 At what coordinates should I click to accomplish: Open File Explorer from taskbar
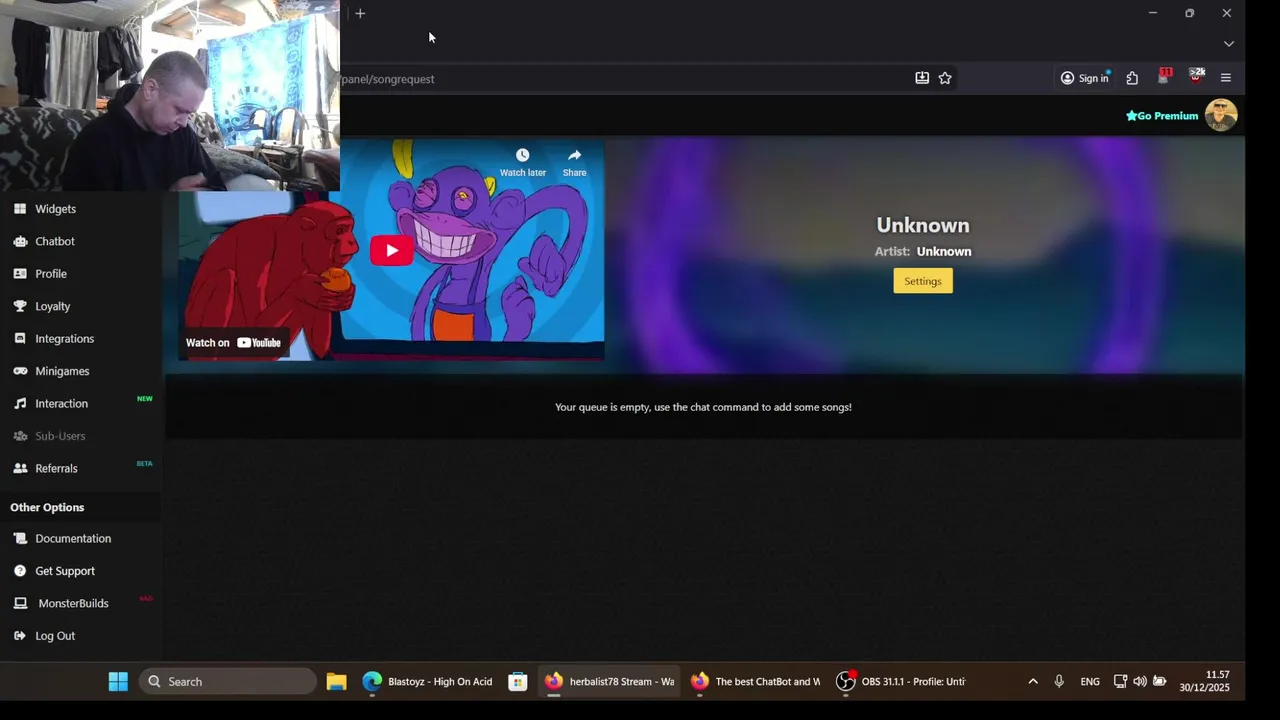tap(336, 682)
